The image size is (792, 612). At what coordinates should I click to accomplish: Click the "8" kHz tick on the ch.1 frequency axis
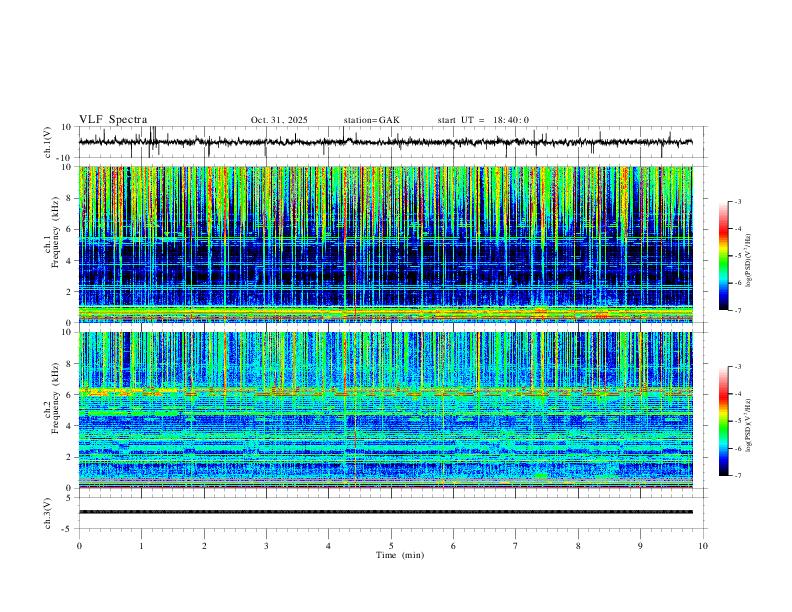(x=70, y=198)
